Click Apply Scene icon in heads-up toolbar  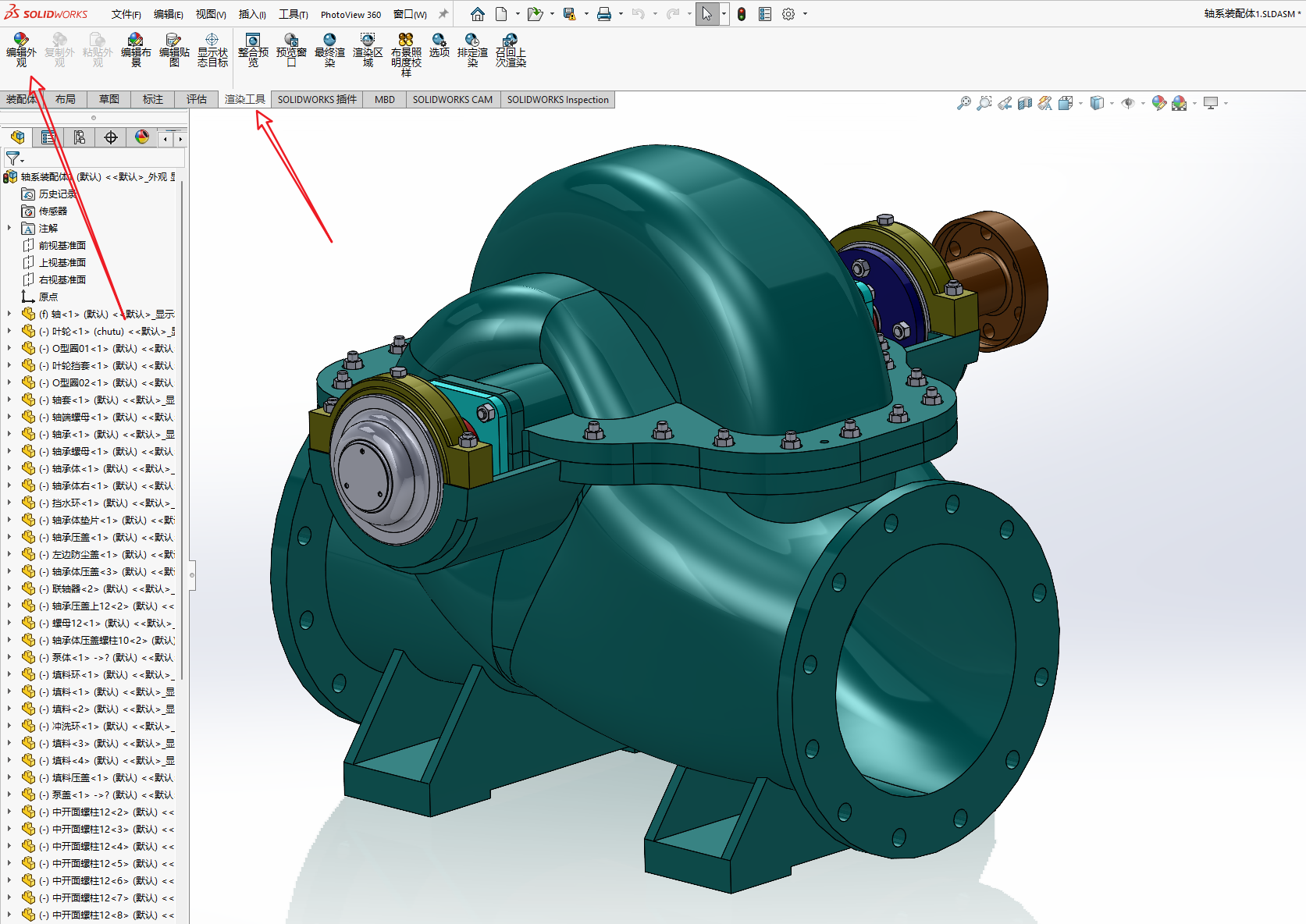(x=1180, y=103)
